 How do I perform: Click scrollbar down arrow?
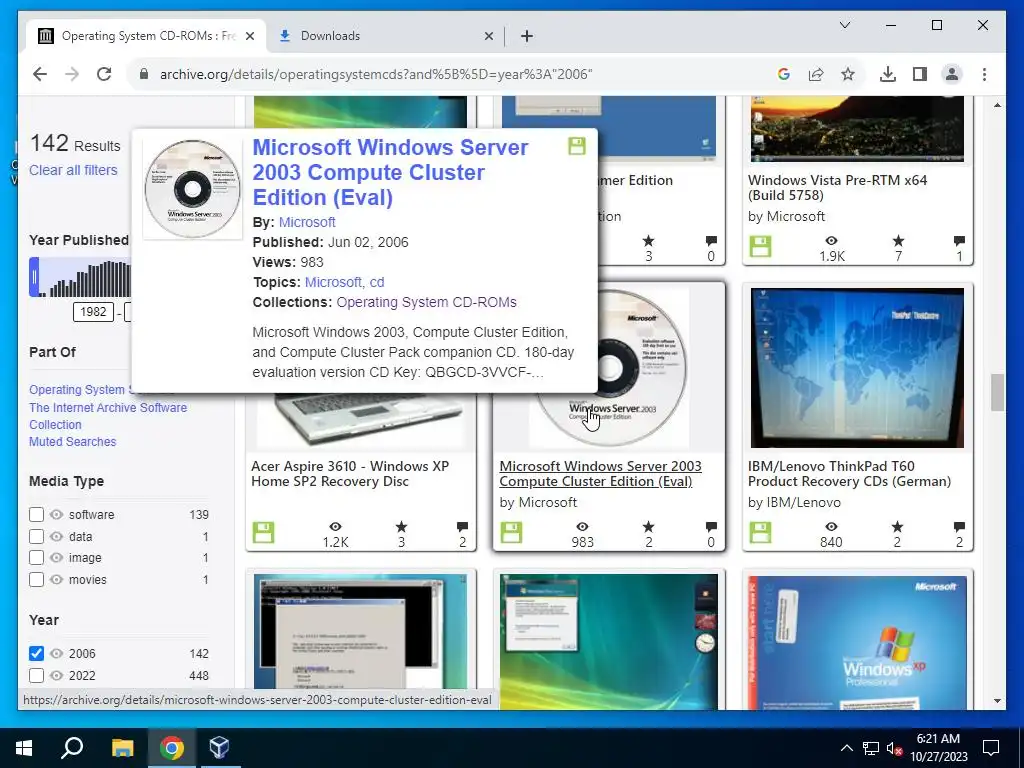pyautogui.click(x=997, y=701)
